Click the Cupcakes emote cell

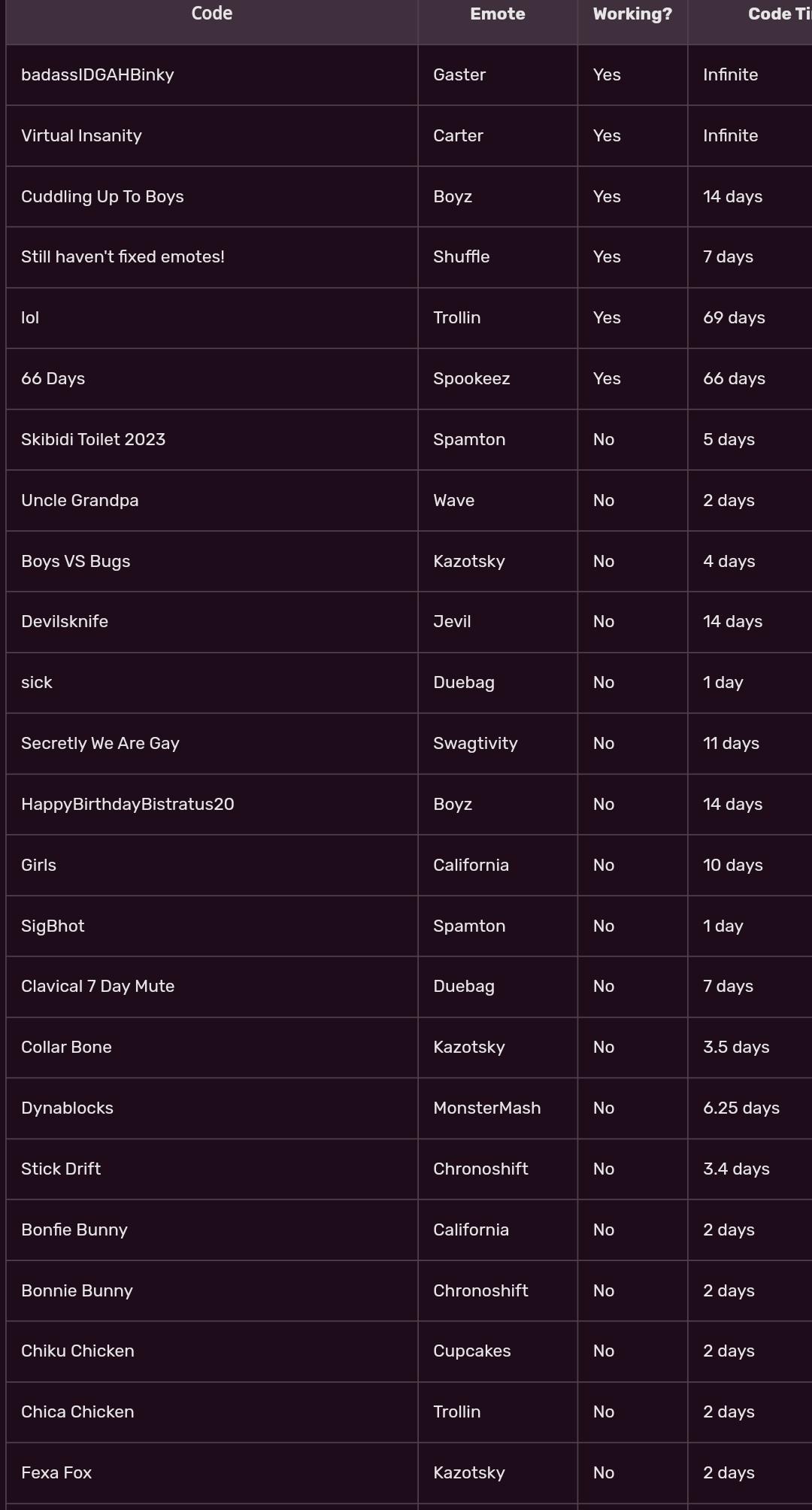coord(471,1351)
